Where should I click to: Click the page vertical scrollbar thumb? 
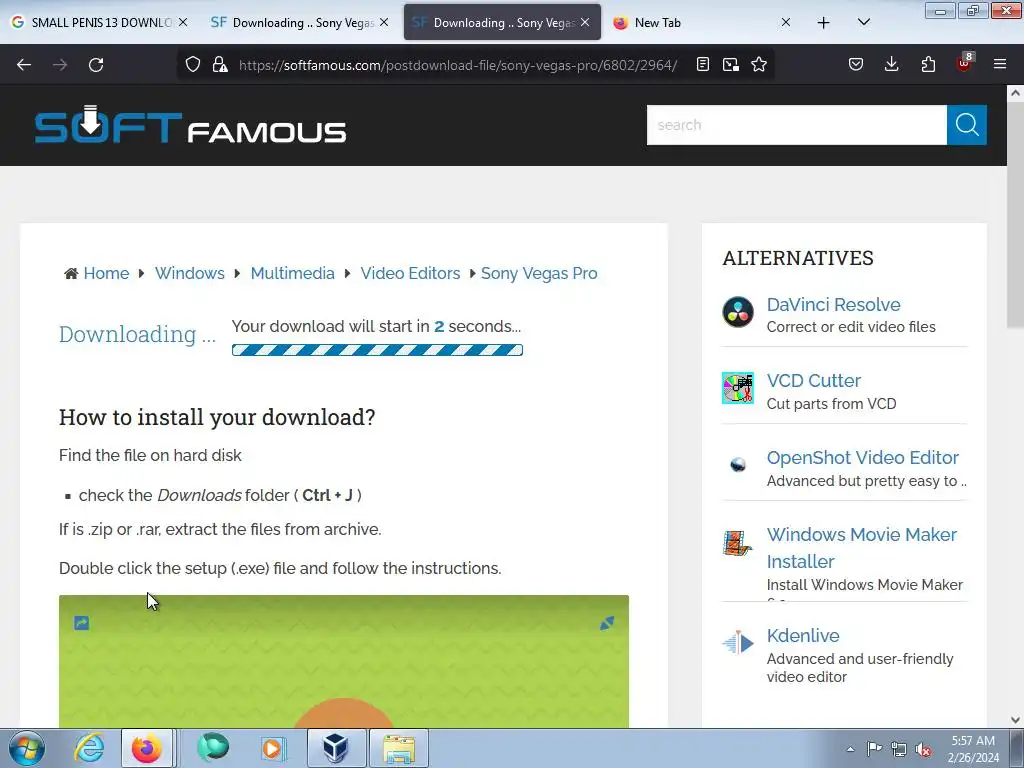1015,215
